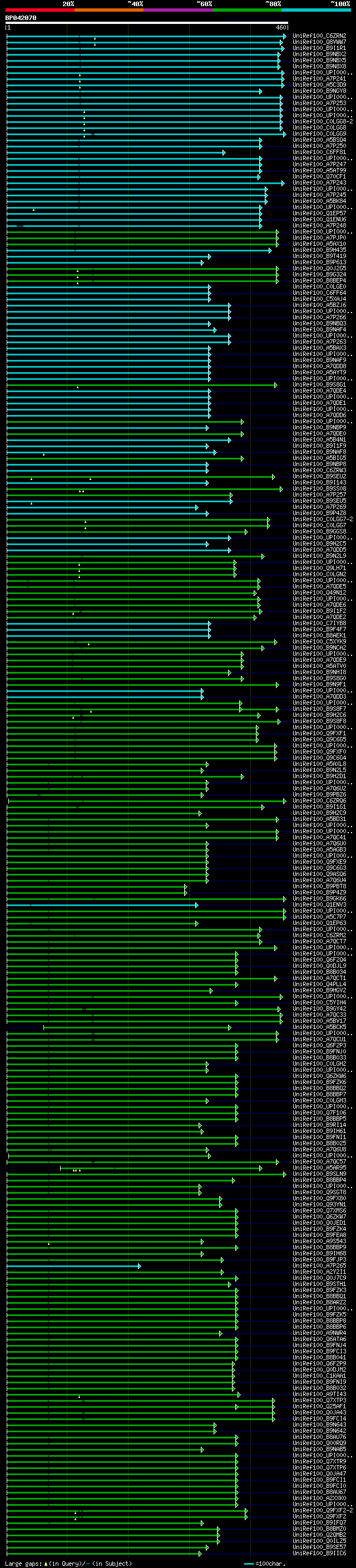Screen dimensions: 356x1568
Task: Click label UniRef100_A9NWR4
Action: point(319,1333)
